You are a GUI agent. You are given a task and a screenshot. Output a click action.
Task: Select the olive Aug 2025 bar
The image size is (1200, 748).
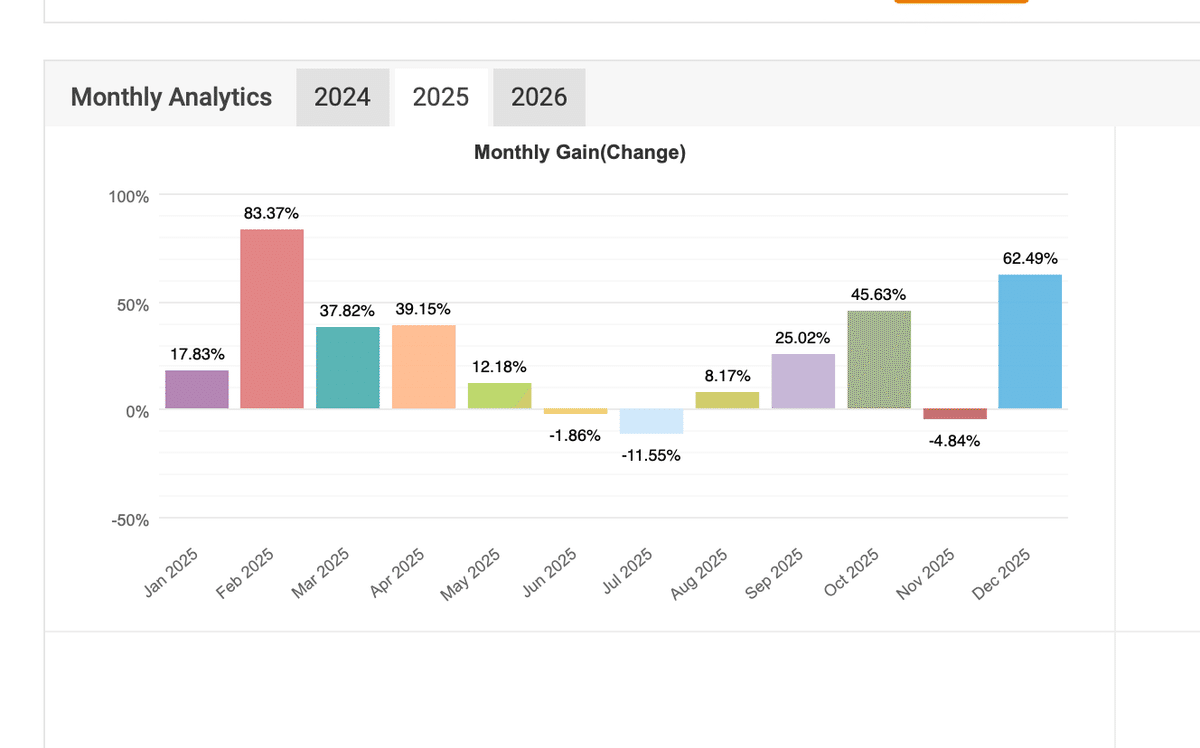tap(727, 399)
